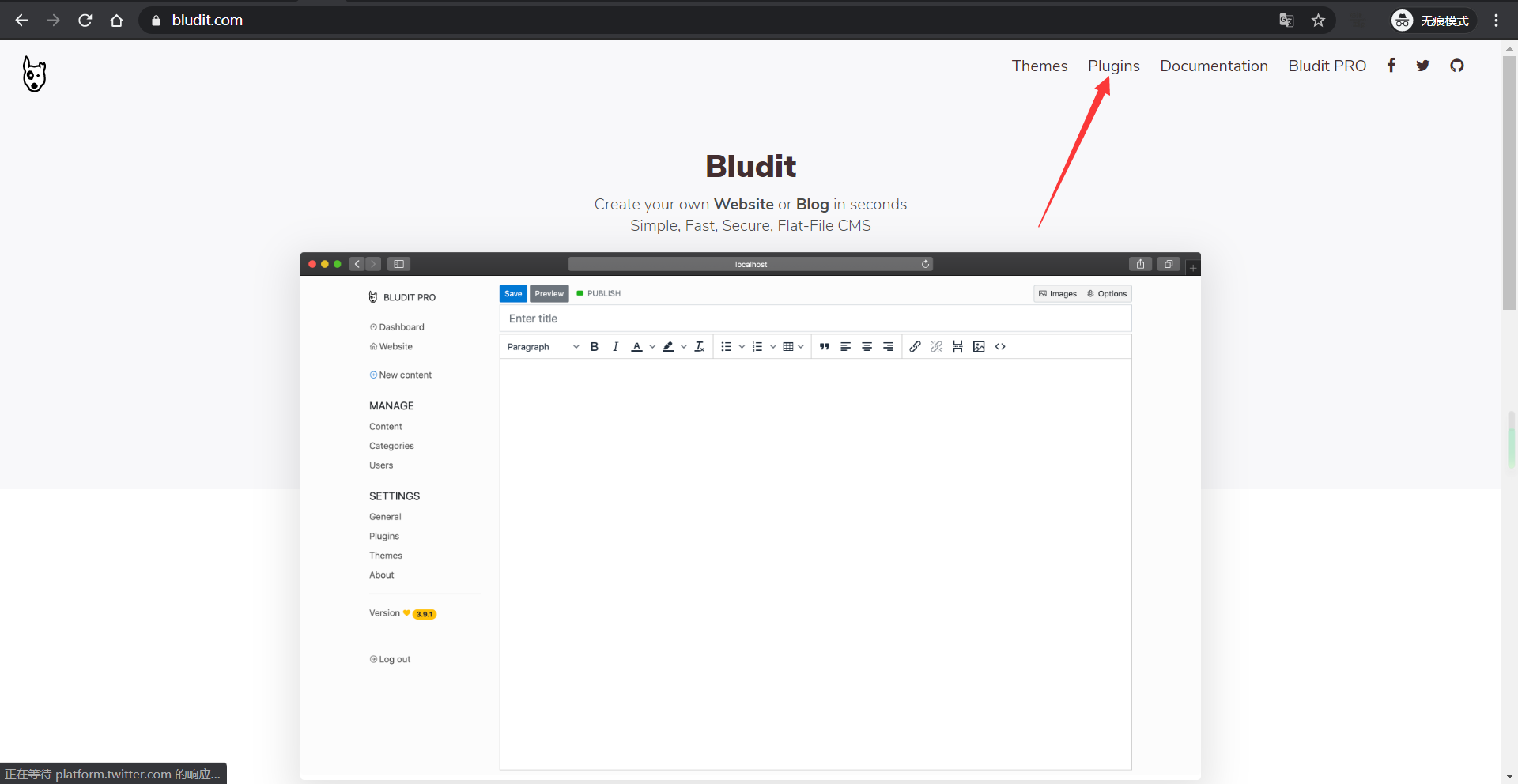This screenshot has height=784, width=1518.
Task: Click the Images button
Action: [1058, 293]
